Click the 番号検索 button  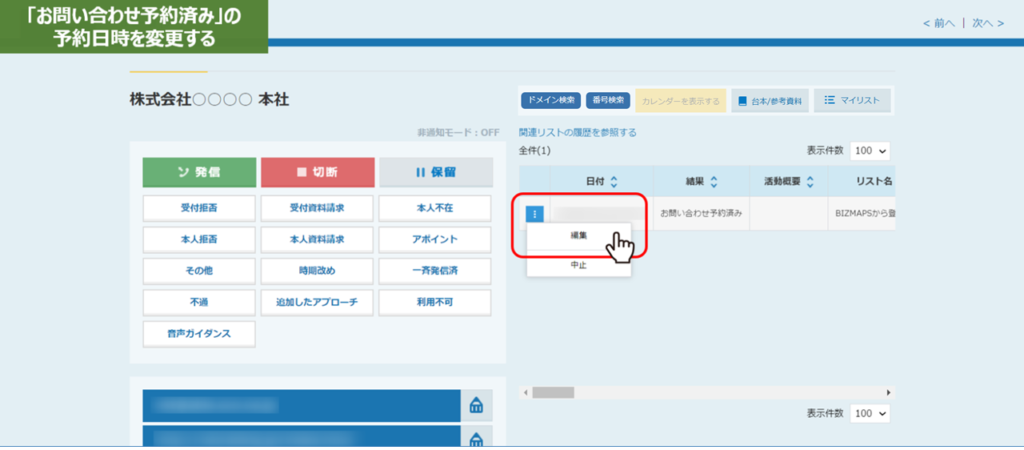[x=607, y=100]
